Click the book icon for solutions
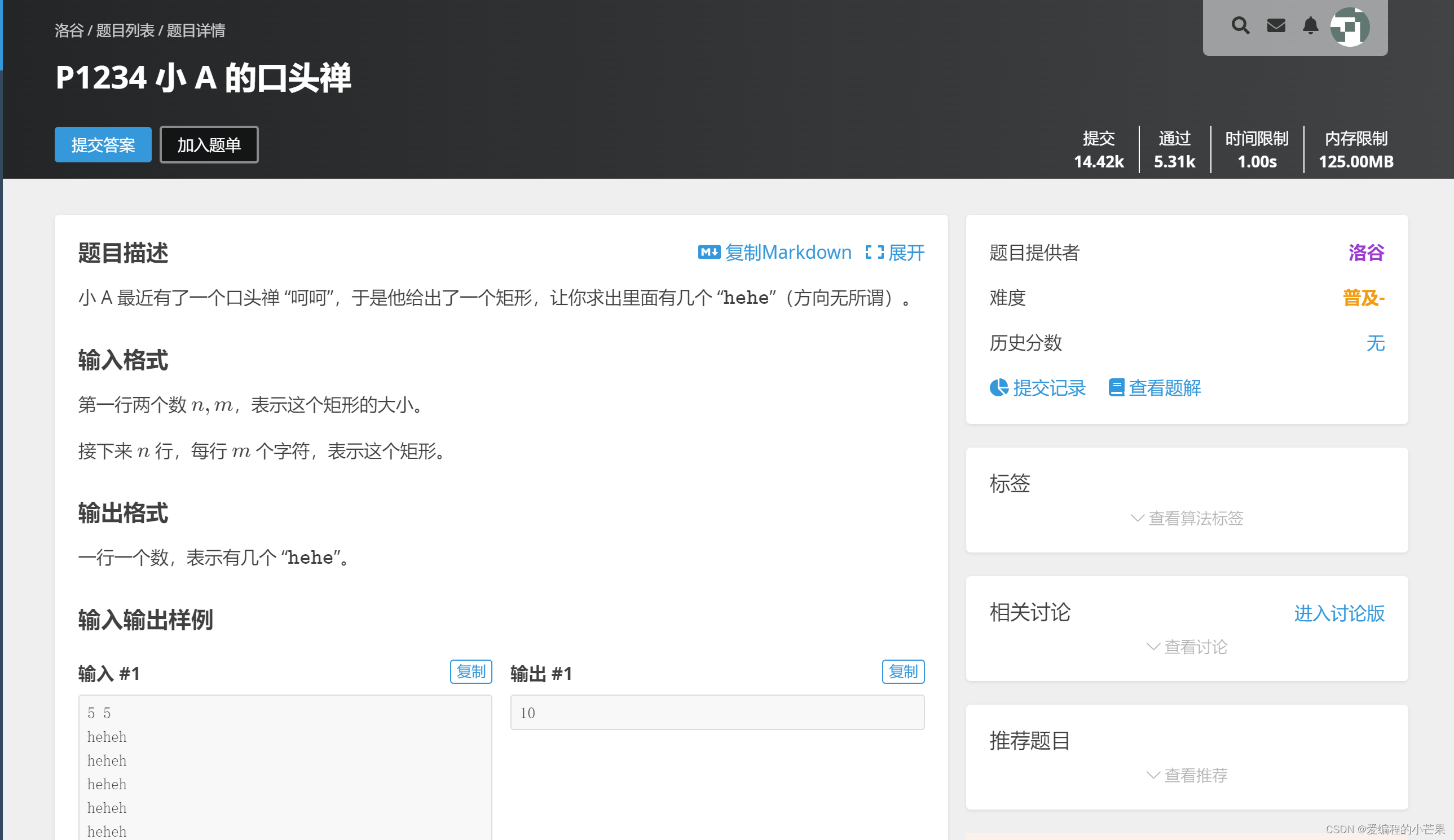Image resolution: width=1454 pixels, height=840 pixels. point(1116,388)
